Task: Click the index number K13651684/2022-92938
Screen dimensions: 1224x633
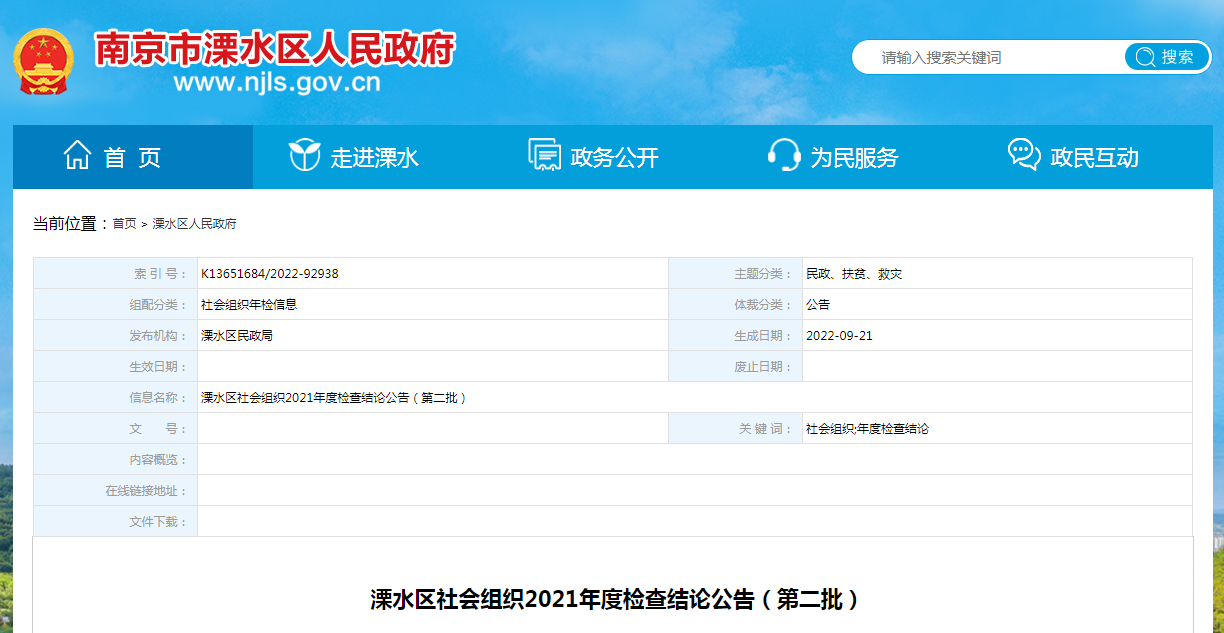Action: pyautogui.click(x=270, y=274)
